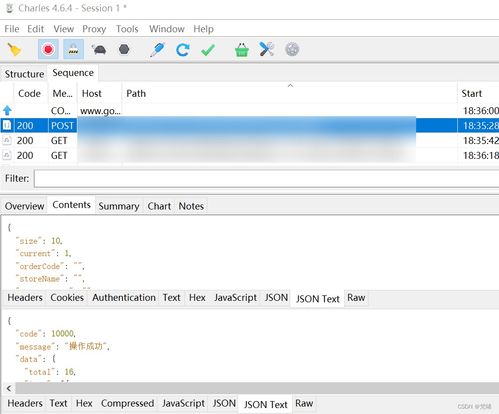Click the horizontal scrollbar left arrow
The image size is (499, 414).
click(9, 388)
